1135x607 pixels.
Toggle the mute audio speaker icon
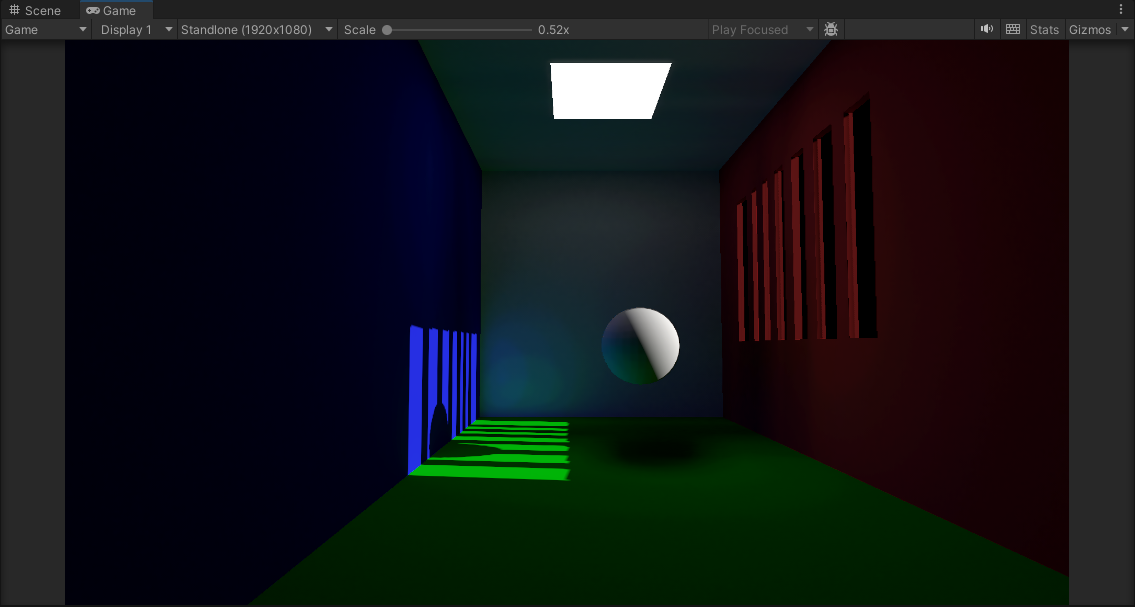tap(987, 30)
